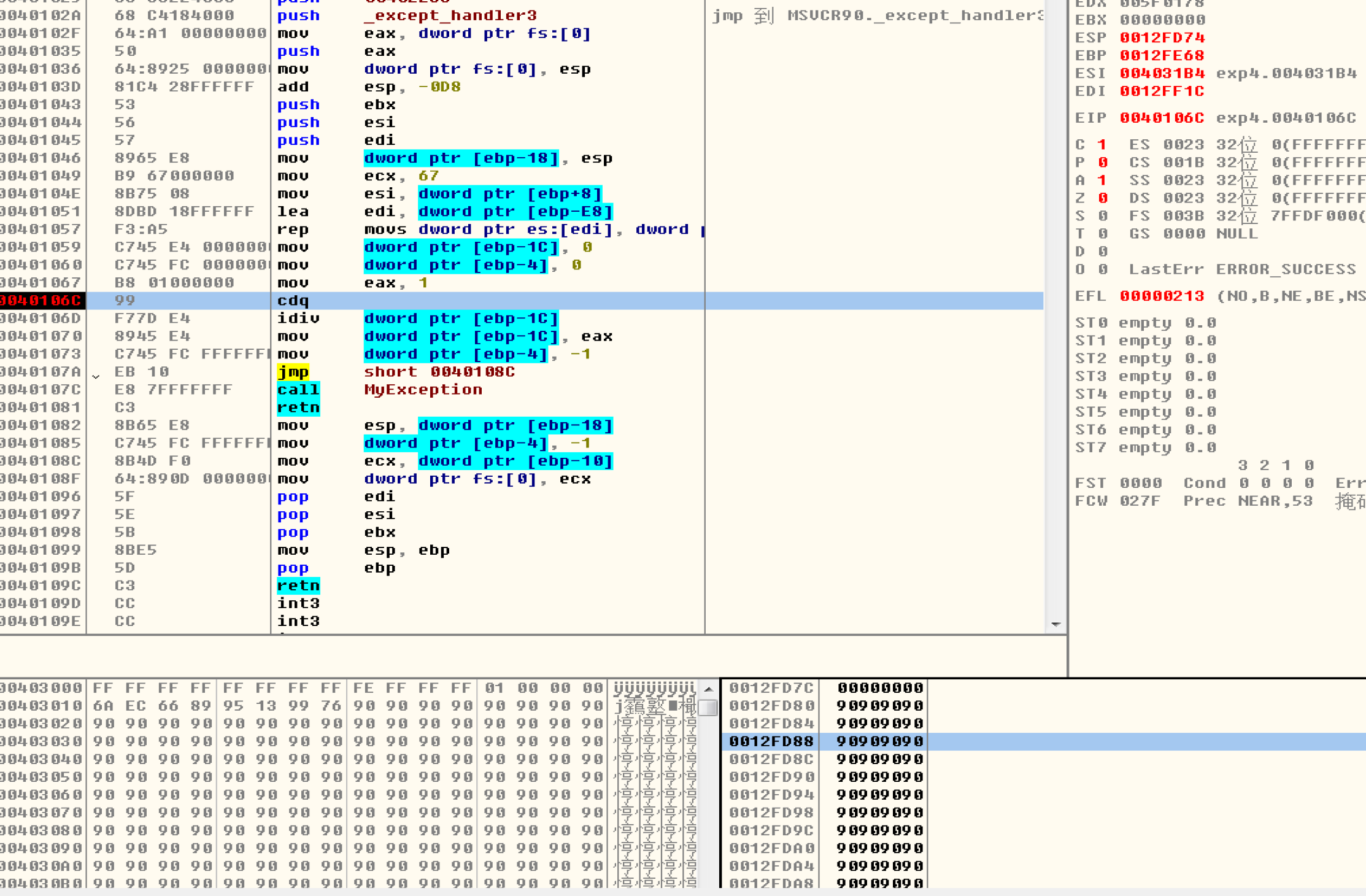
Task: Click dump row address 004030A0
Action: click(x=41, y=866)
